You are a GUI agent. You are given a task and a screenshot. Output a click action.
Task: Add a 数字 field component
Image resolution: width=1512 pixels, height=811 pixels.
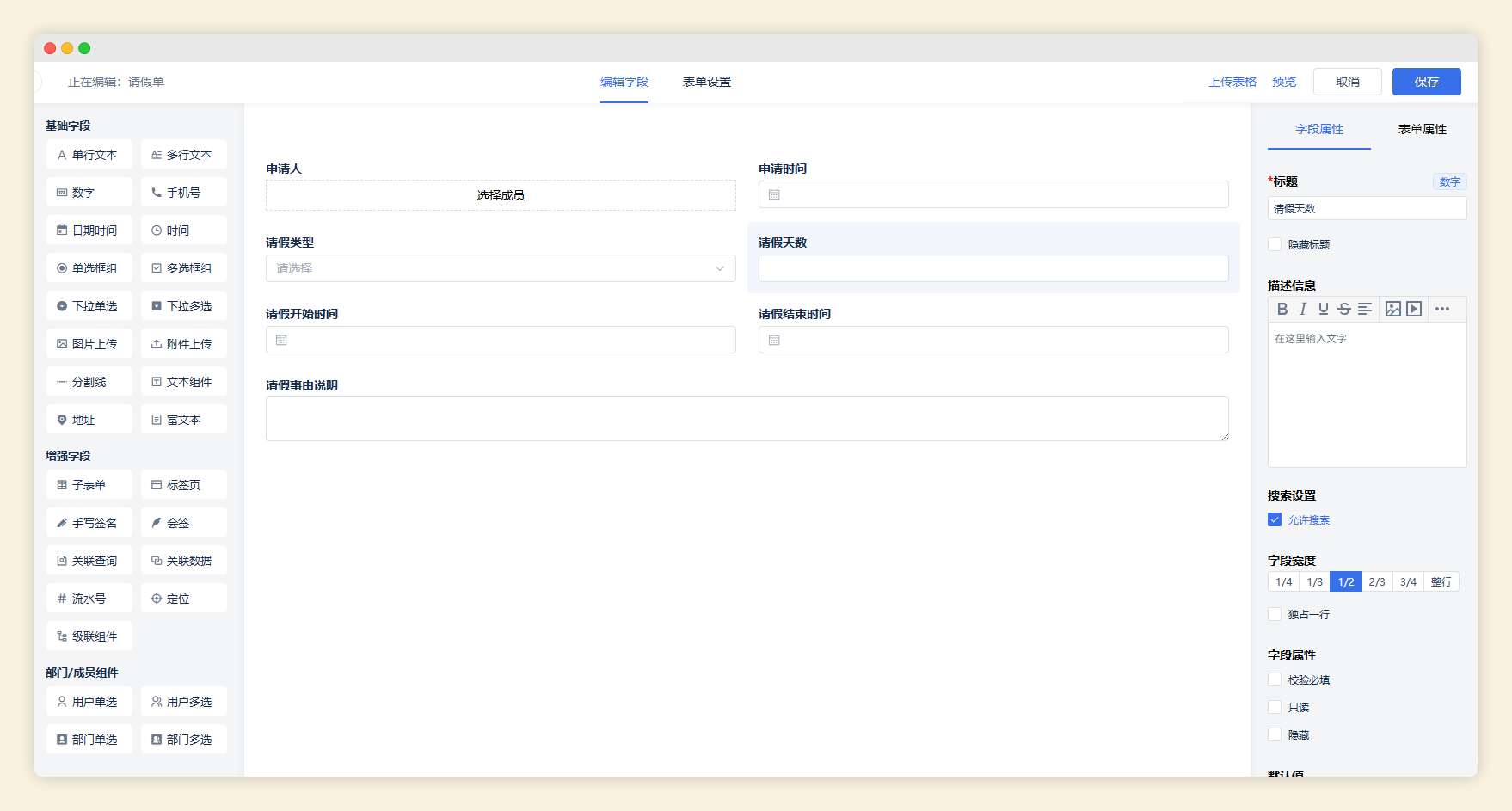[89, 193]
